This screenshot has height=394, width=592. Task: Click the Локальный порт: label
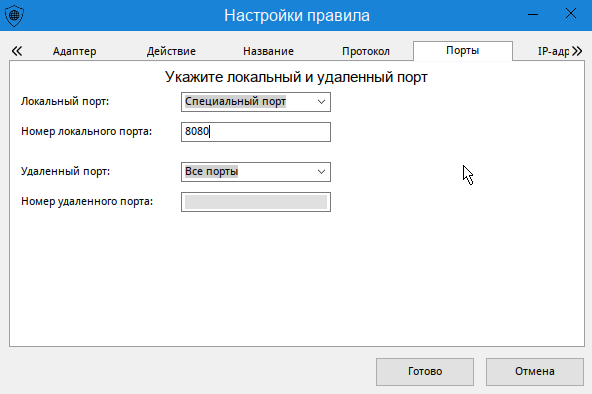[x=65, y=102]
